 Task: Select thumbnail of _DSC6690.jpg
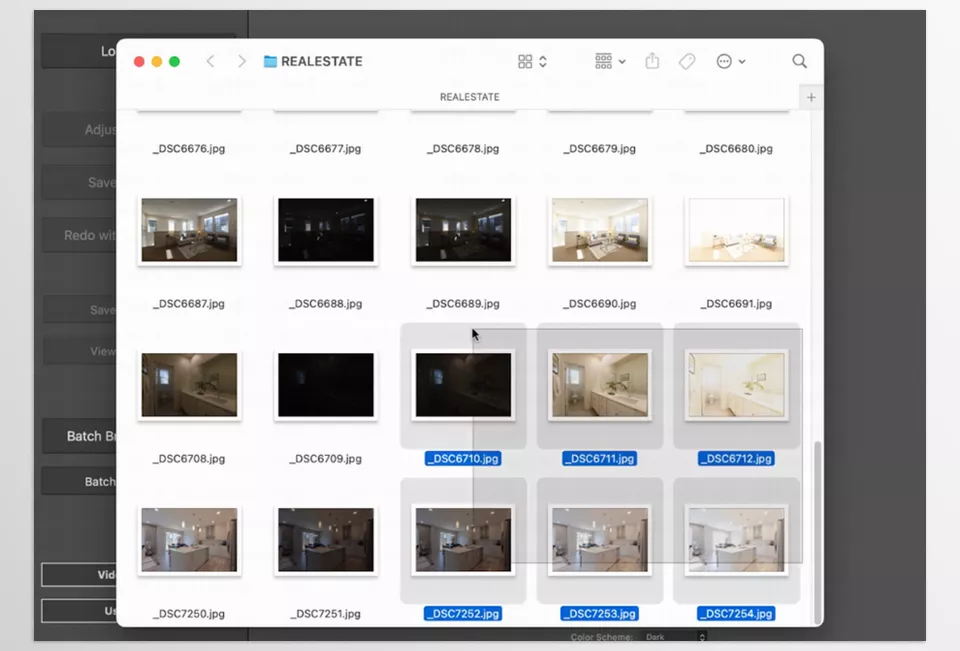coord(600,230)
